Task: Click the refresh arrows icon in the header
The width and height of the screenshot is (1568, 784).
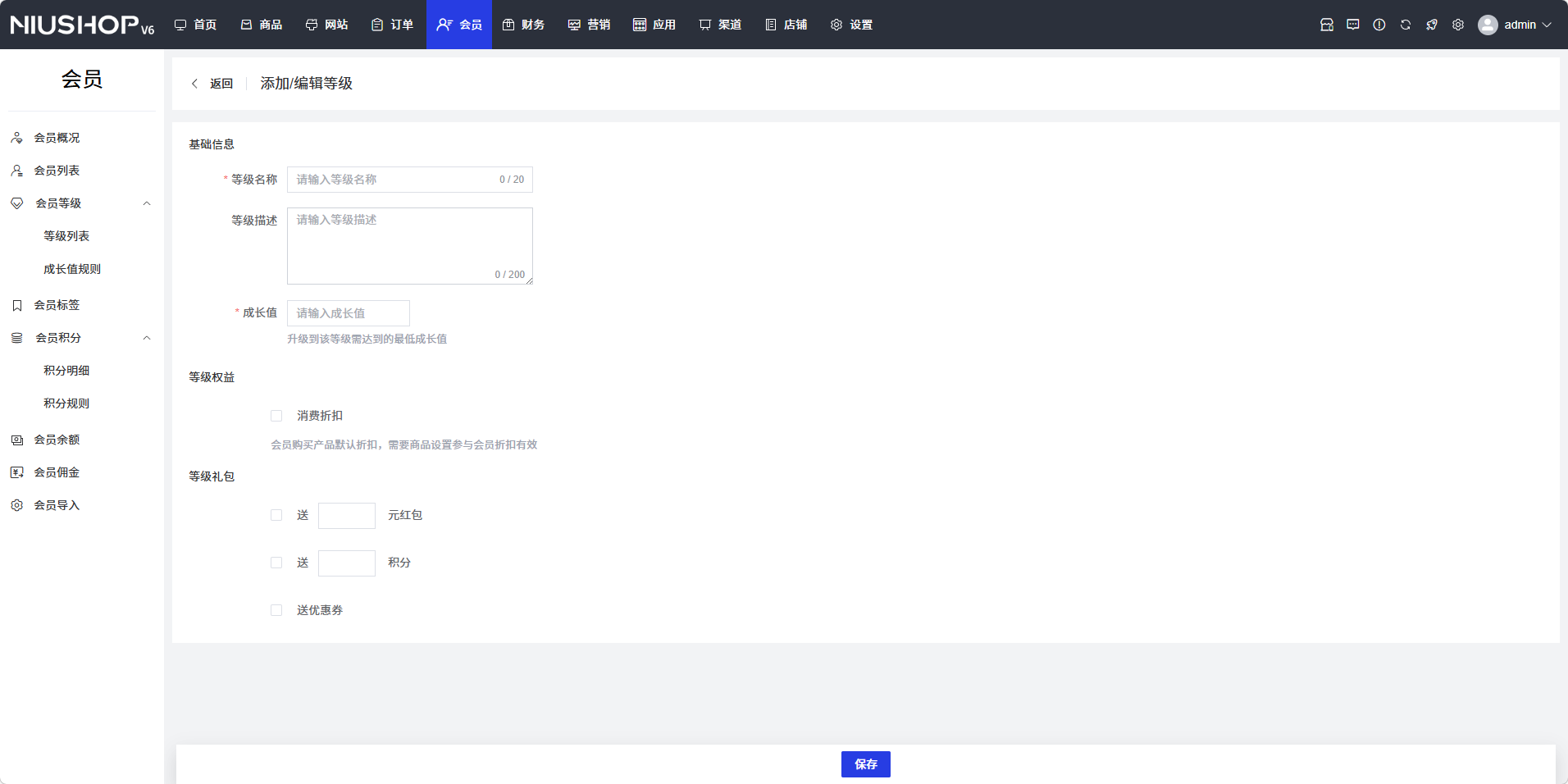Action: (x=1405, y=25)
